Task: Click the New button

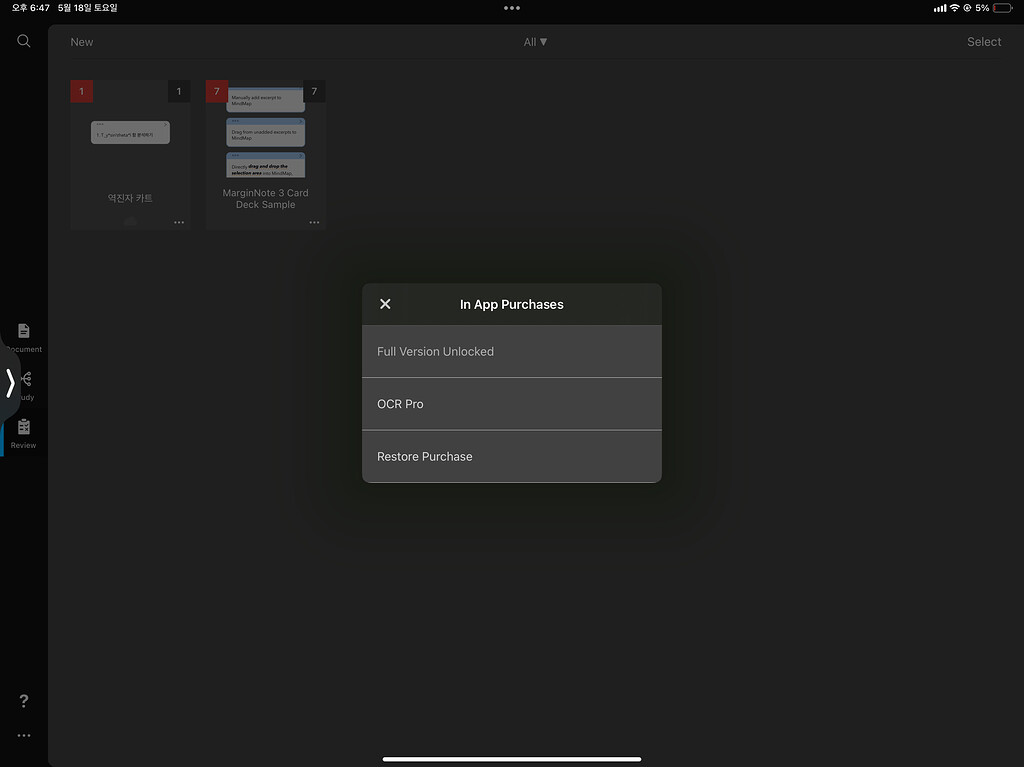Action: click(x=82, y=42)
